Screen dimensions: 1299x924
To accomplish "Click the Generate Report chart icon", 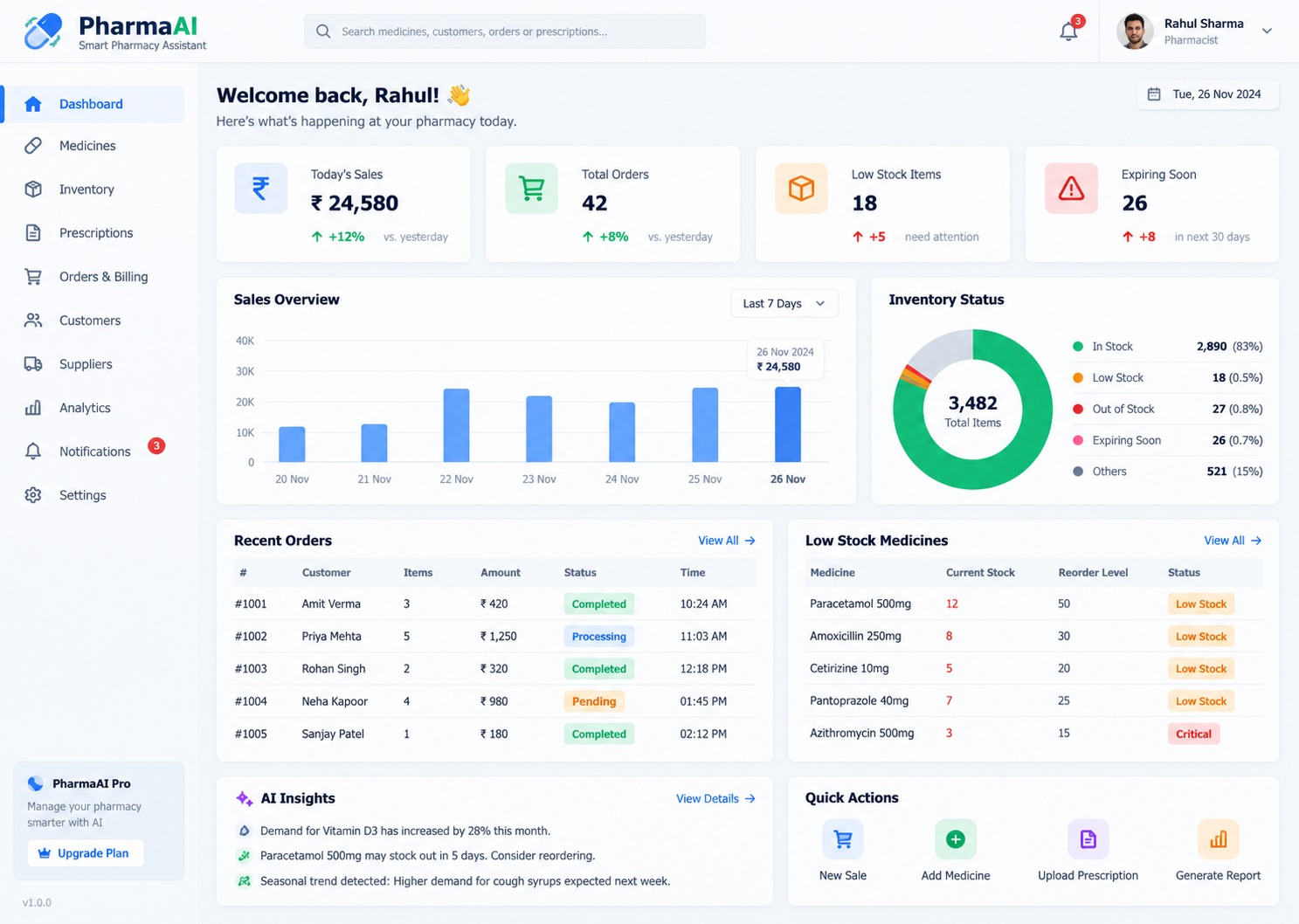I will click(1218, 839).
